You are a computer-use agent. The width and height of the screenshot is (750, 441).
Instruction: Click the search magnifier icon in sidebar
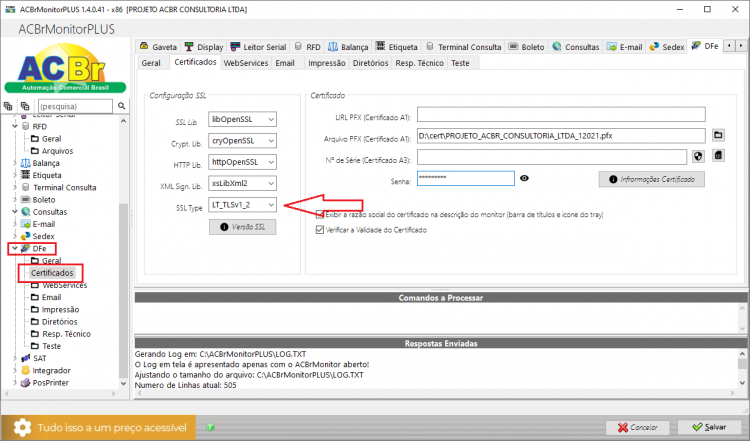pos(121,106)
